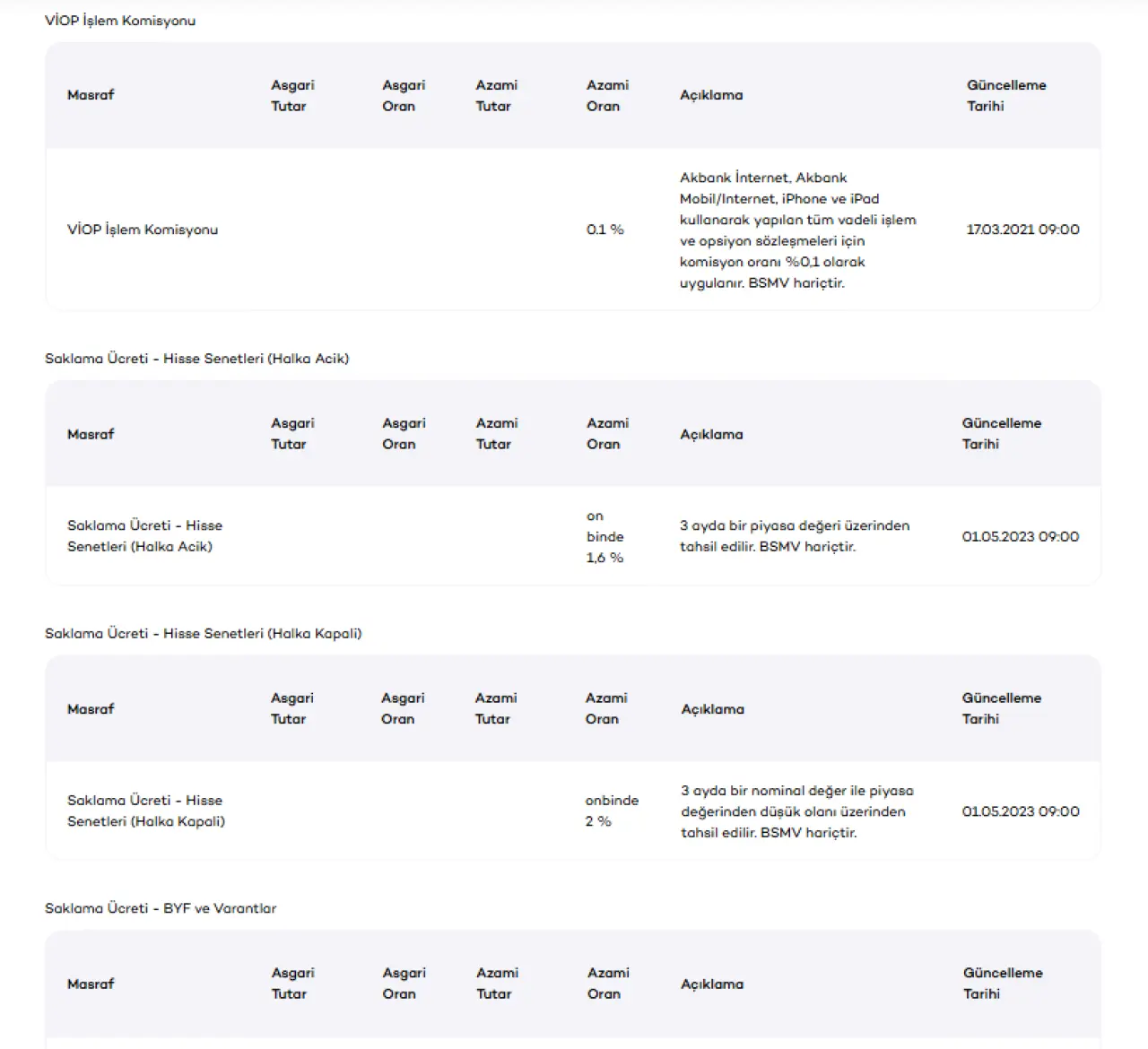This screenshot has height=1049, width=1148.
Task: Select Saklama Ücreti Hisse Senetleri (Halka Kapali) row
Action: (x=573, y=811)
